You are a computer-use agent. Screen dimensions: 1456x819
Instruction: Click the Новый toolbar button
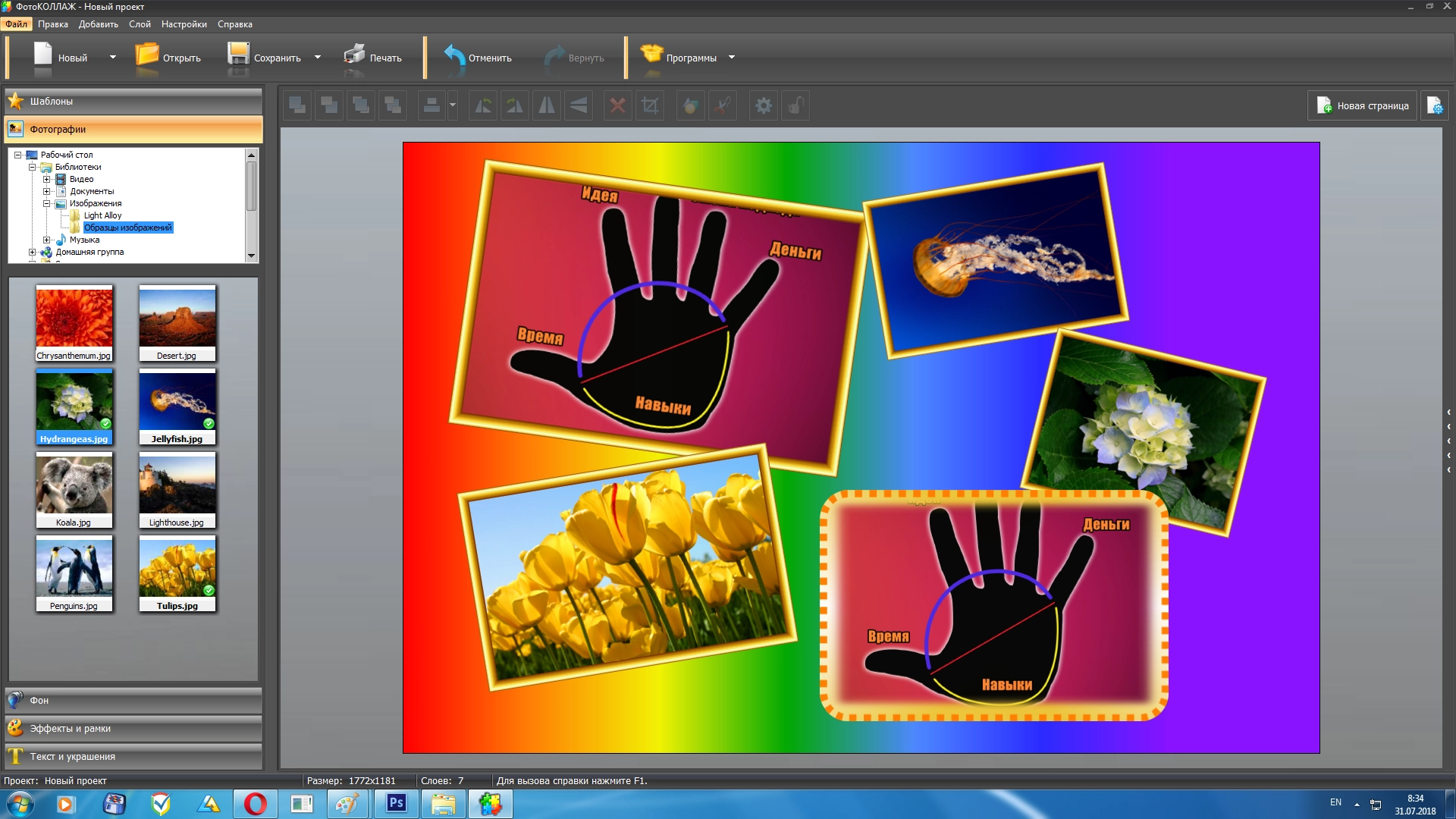[61, 58]
